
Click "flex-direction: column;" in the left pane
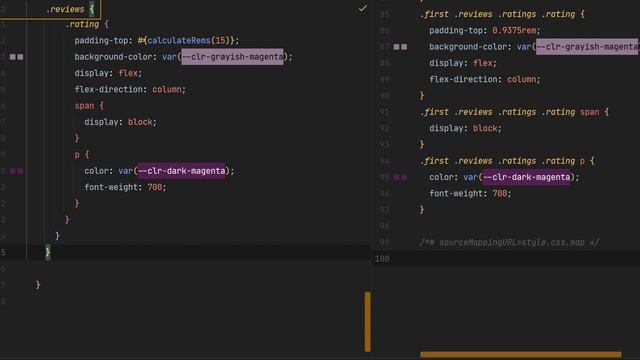[130, 89]
